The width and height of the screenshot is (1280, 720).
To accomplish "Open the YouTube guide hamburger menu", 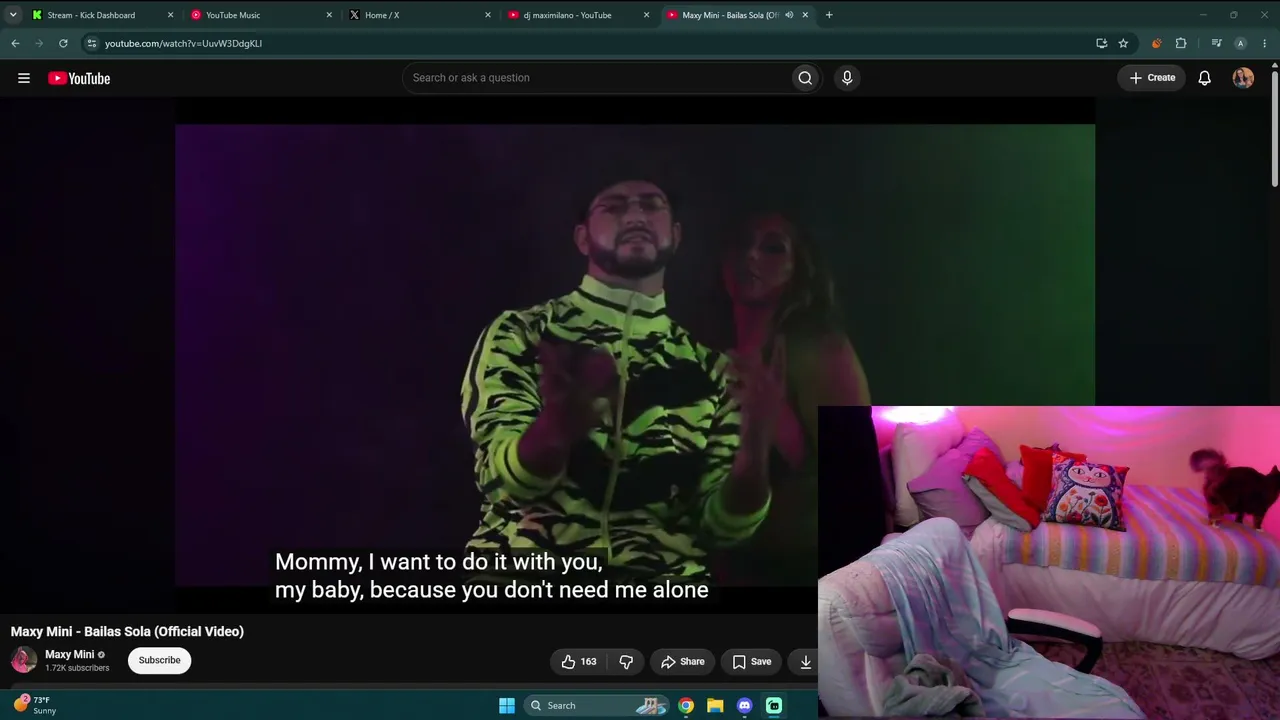I will pyautogui.click(x=24, y=78).
